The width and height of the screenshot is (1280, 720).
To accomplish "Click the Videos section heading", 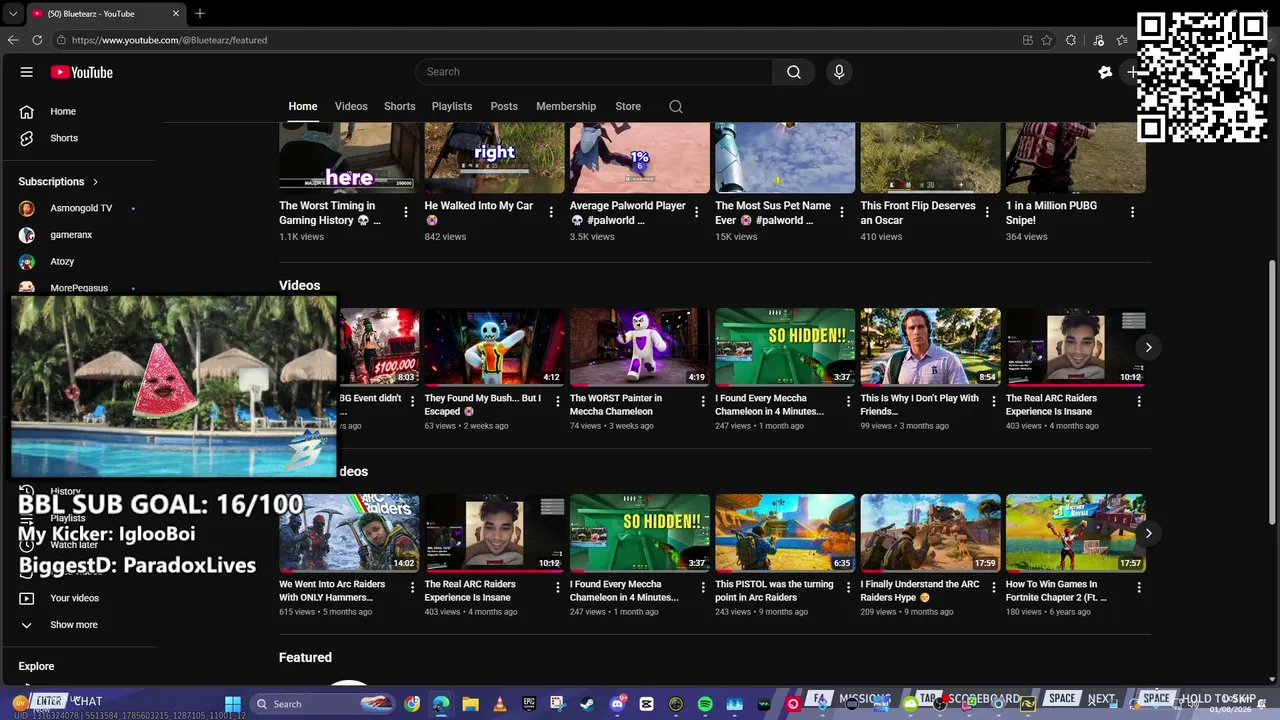I will coord(300,286).
